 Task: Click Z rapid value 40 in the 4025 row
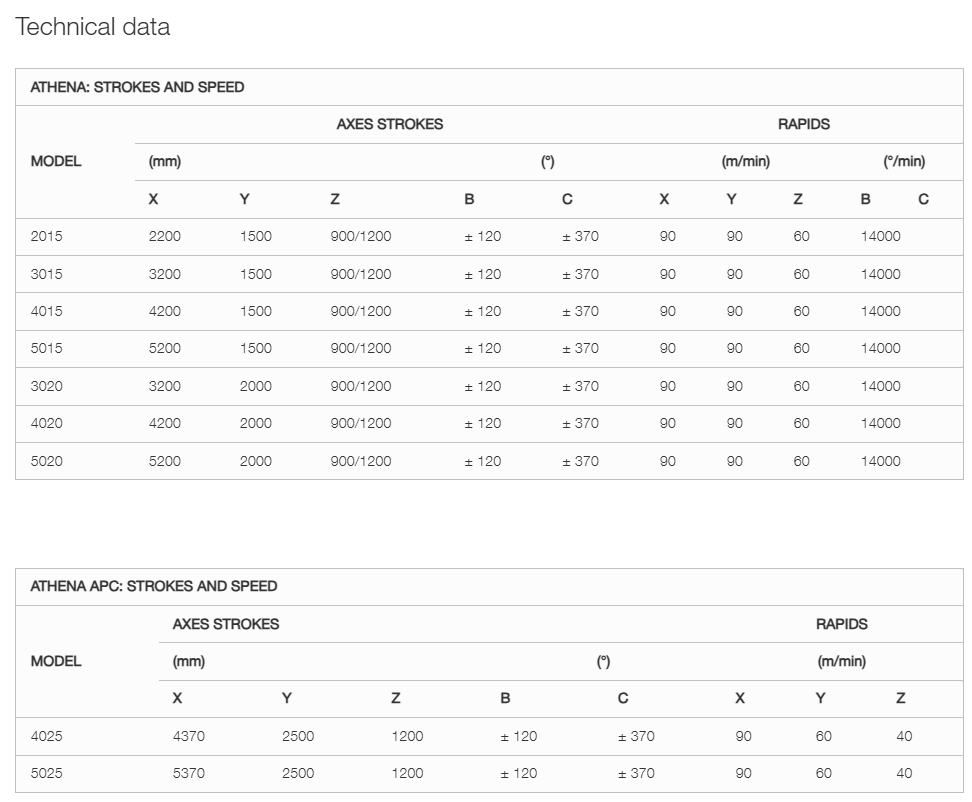point(904,736)
